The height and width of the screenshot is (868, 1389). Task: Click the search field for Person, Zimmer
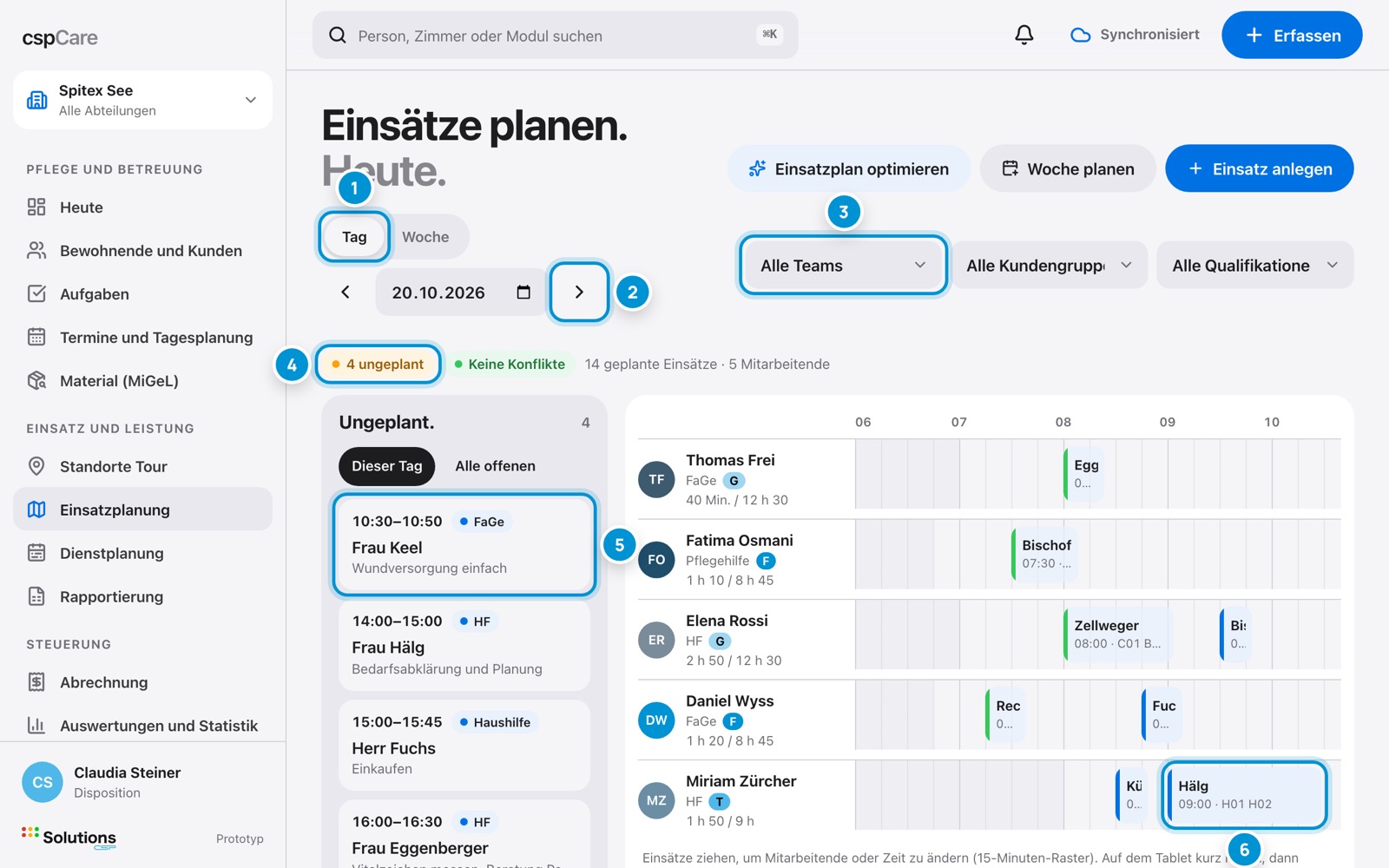click(x=555, y=36)
